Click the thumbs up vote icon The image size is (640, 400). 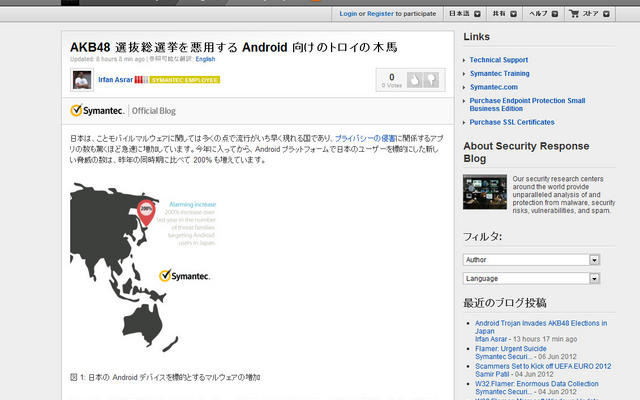pos(414,80)
